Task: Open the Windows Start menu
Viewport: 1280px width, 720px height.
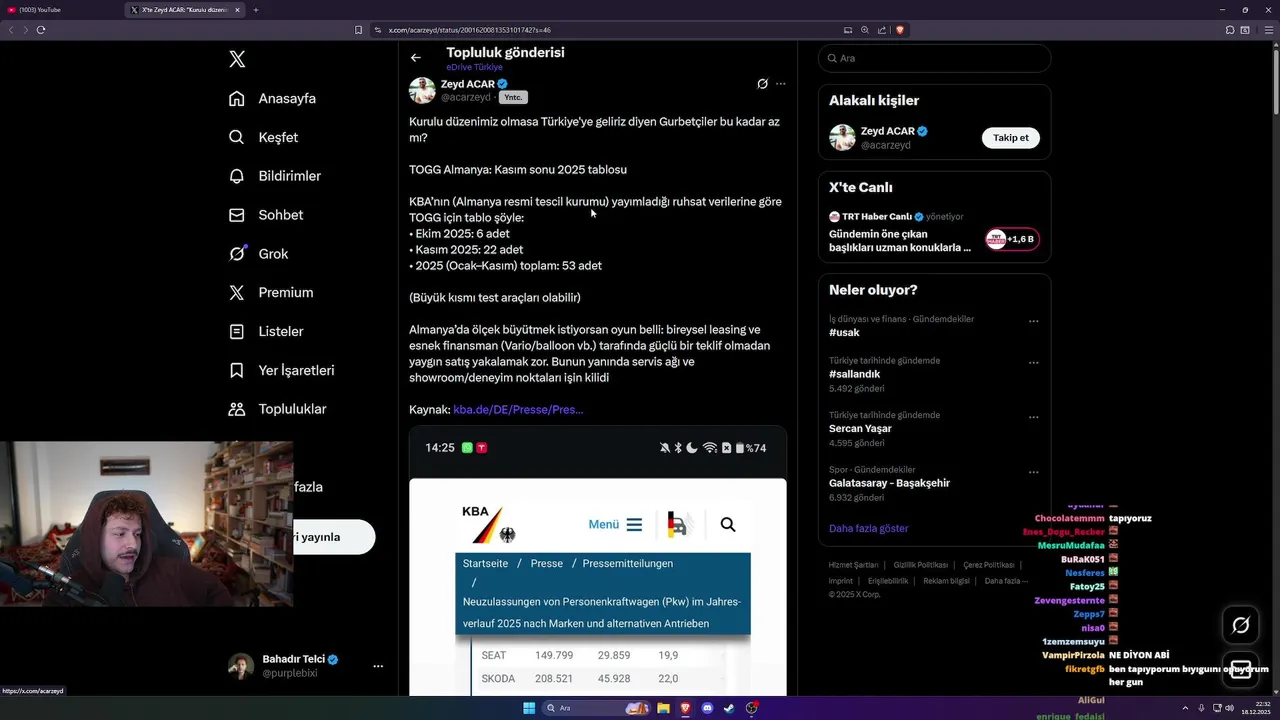Action: coord(529,708)
